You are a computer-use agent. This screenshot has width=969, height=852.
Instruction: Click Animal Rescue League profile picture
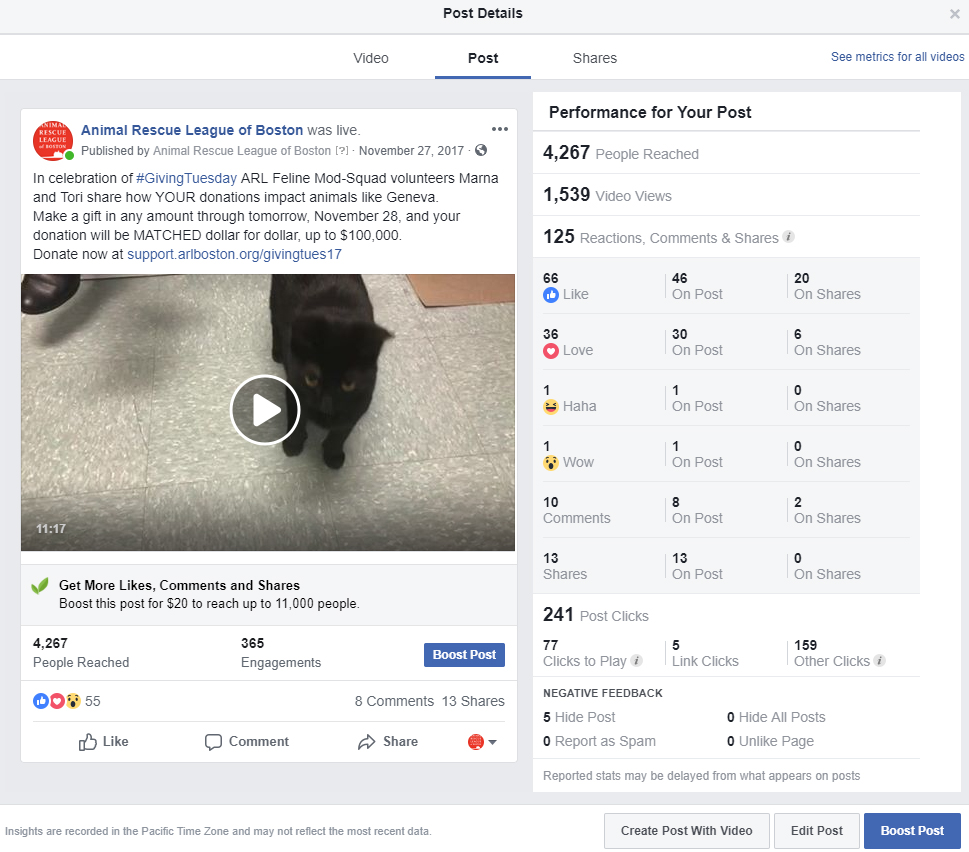53,140
